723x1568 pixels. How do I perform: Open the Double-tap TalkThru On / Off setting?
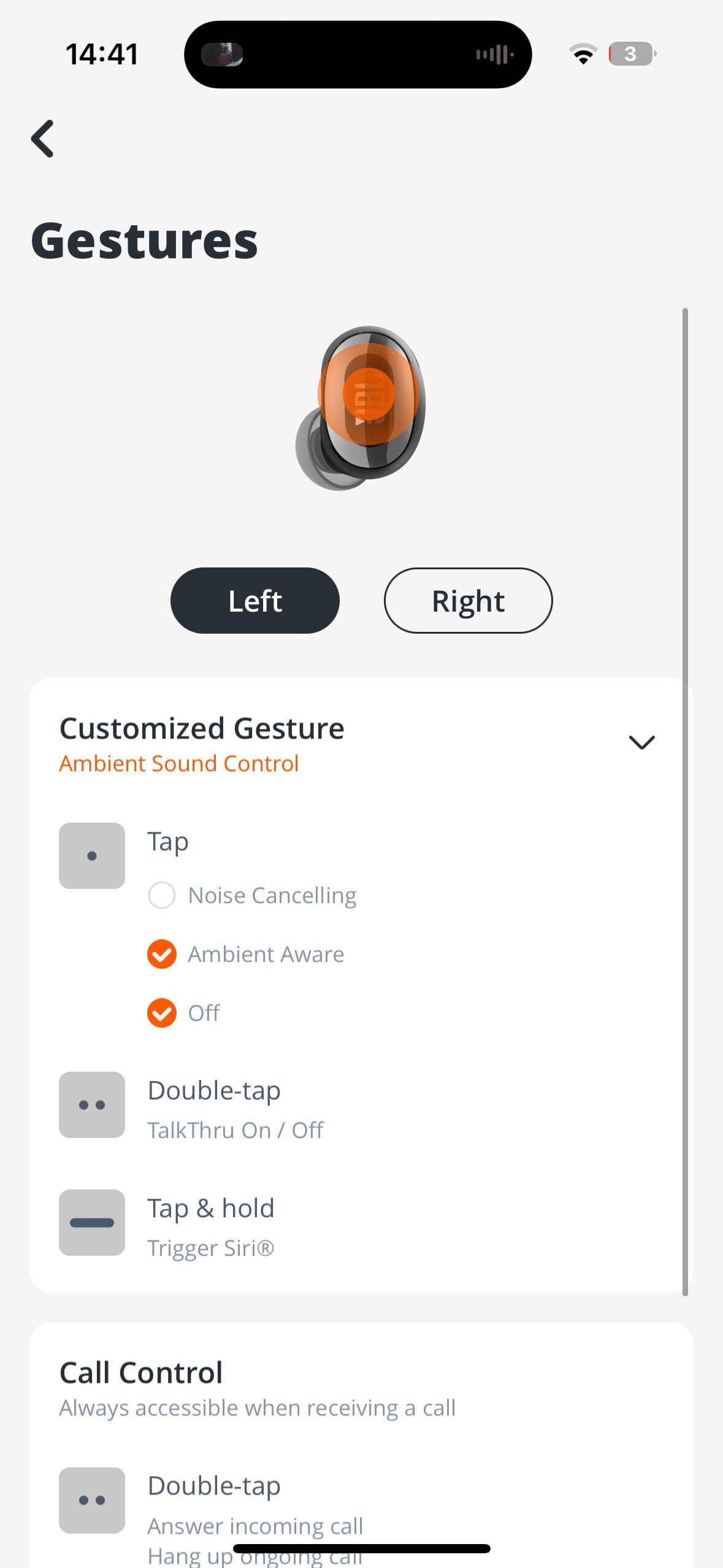(235, 1130)
